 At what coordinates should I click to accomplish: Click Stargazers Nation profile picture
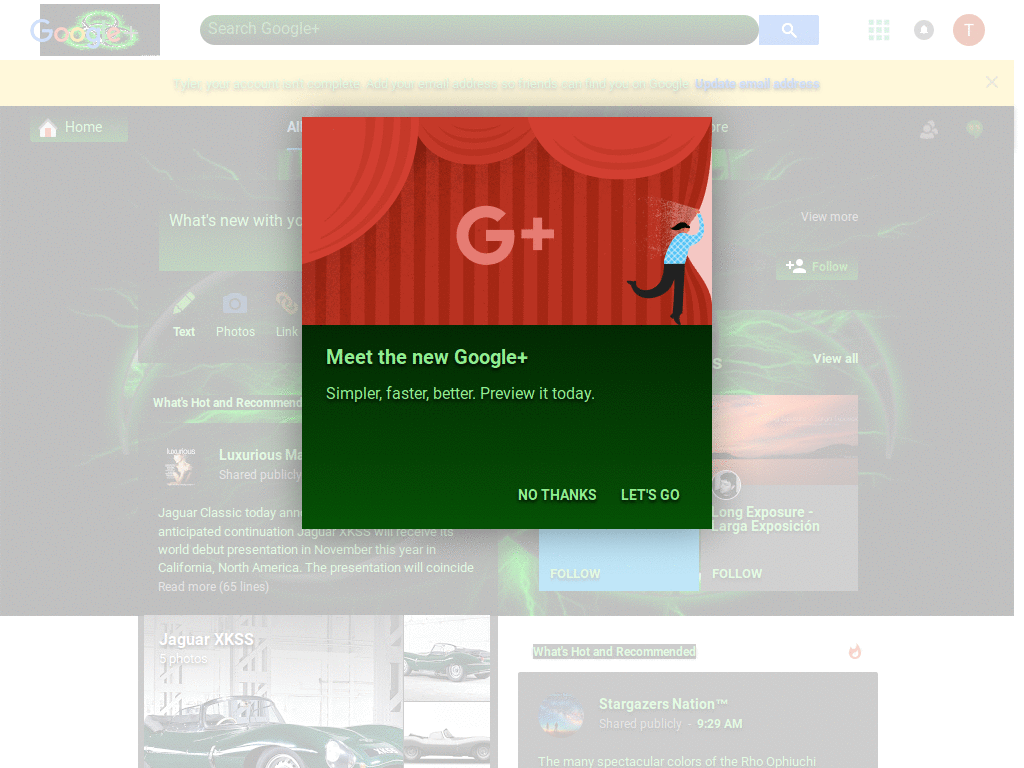(561, 714)
